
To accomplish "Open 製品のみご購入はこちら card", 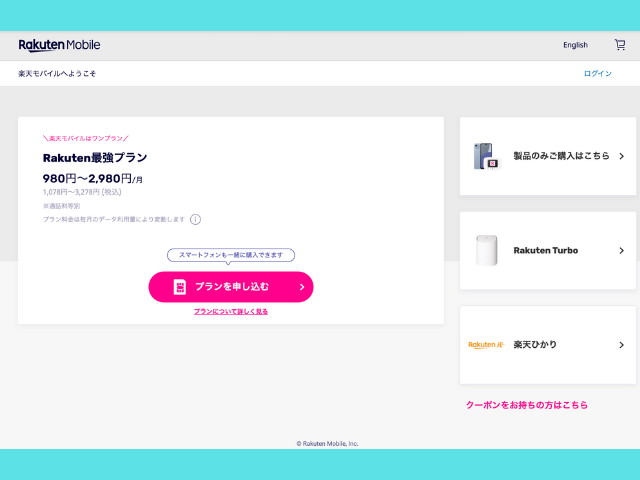I will [x=548, y=156].
